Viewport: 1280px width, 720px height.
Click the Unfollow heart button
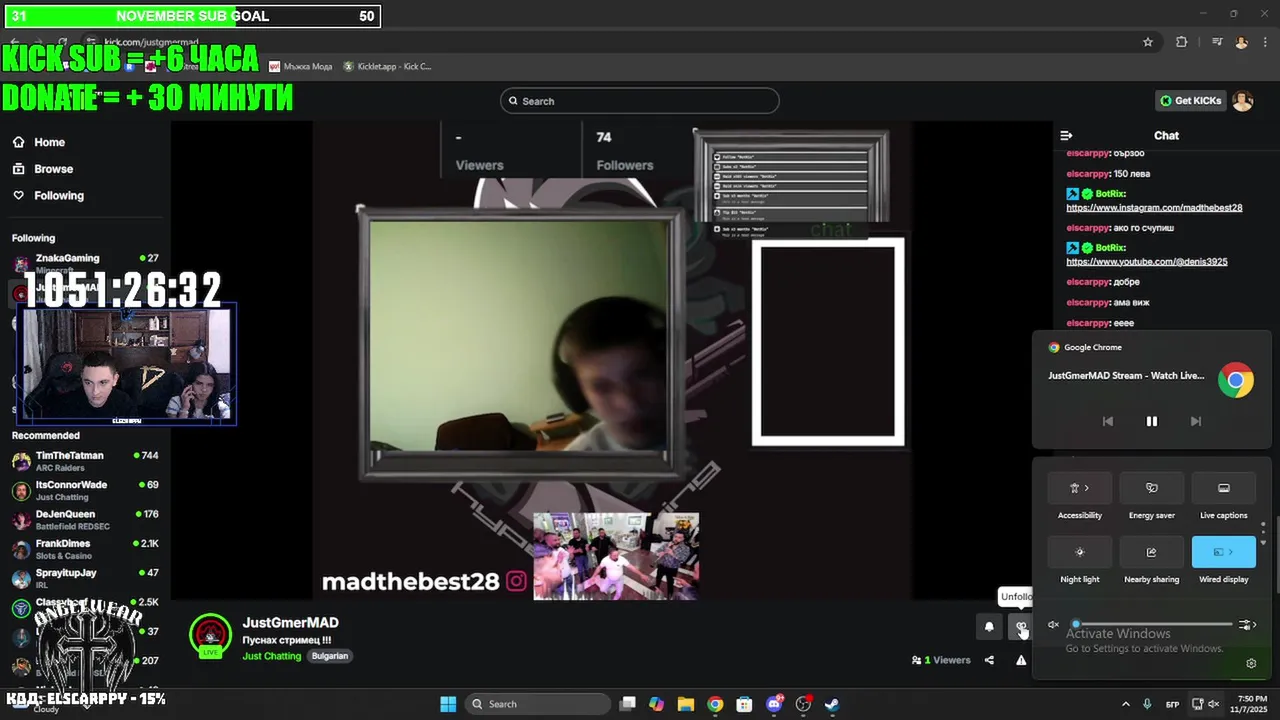[1021, 627]
